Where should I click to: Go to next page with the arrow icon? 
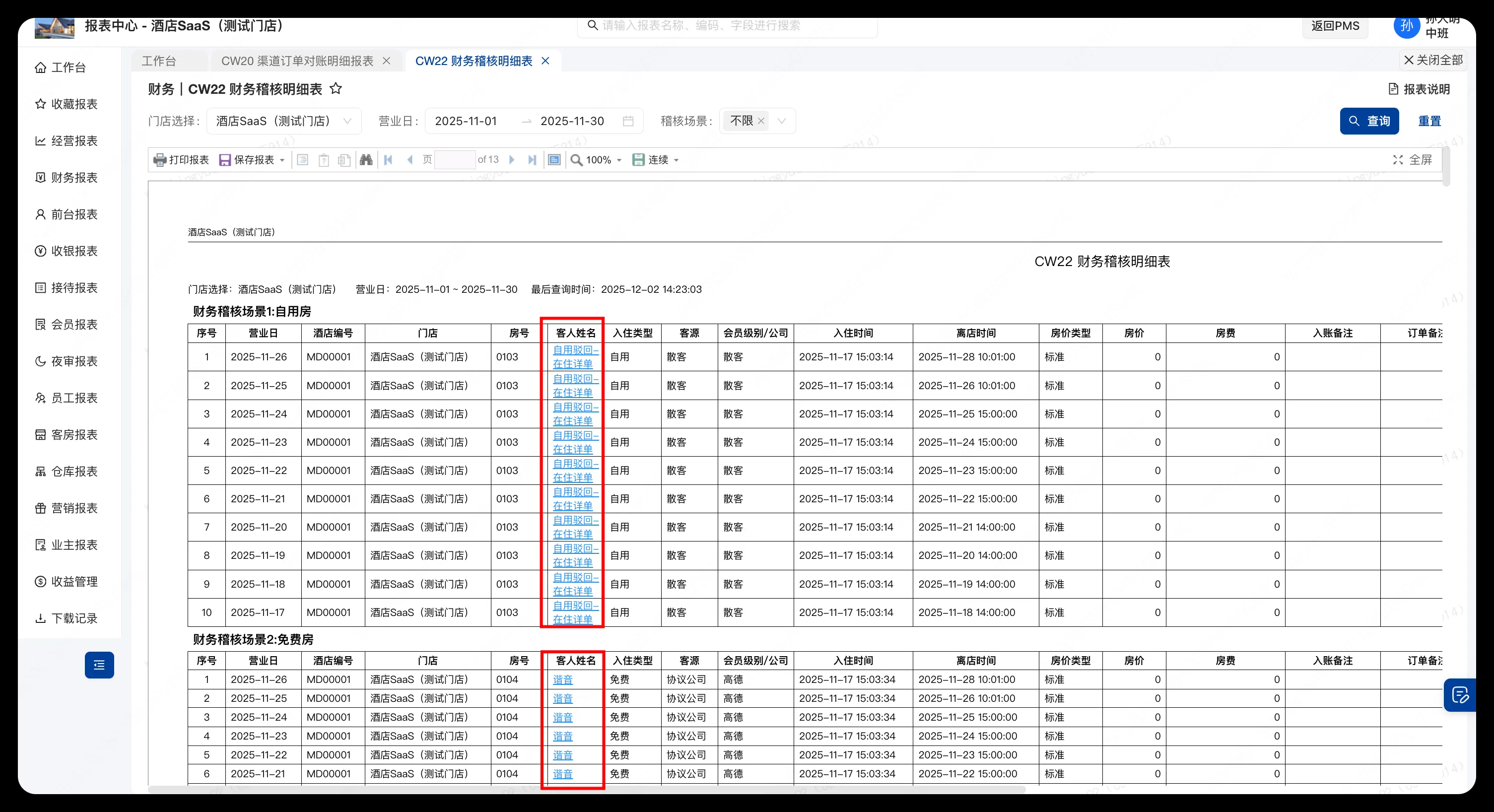(512, 159)
